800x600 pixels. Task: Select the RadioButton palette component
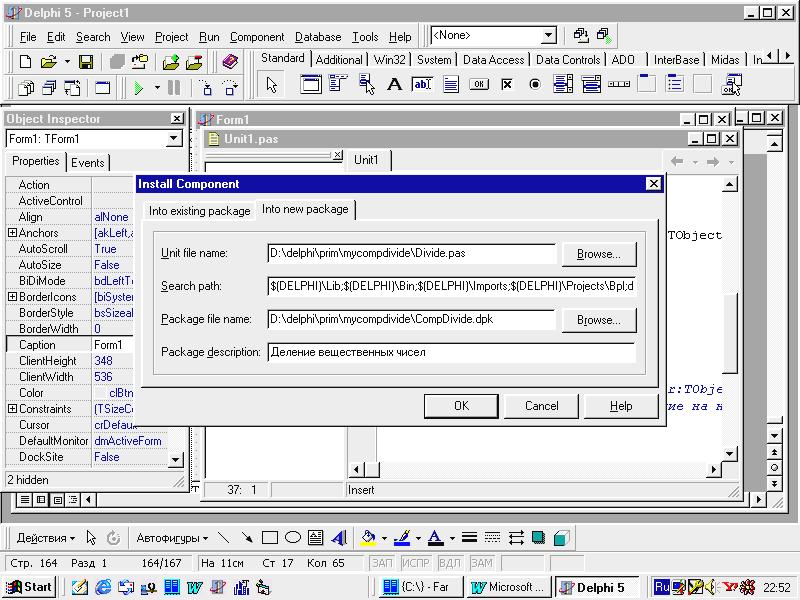coord(535,84)
